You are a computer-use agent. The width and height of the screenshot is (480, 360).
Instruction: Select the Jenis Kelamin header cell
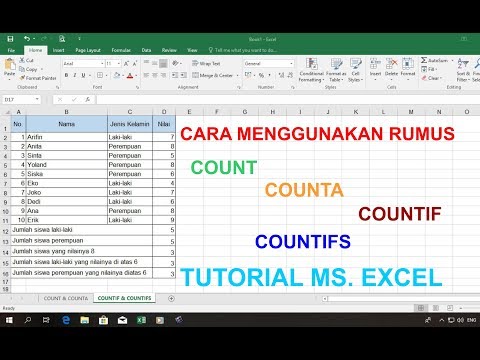(130, 124)
